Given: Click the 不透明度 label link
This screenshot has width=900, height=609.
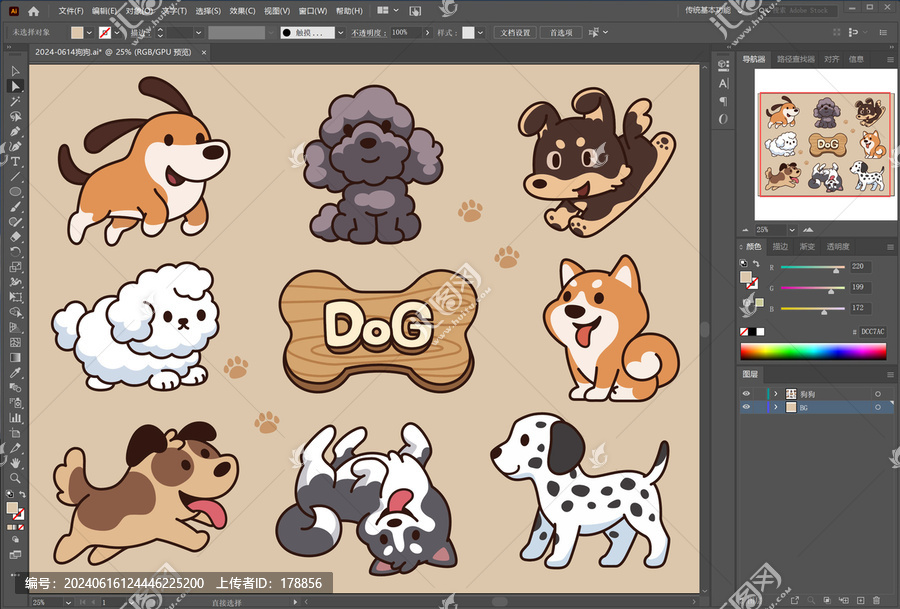Looking at the screenshot, I should point(368,33).
